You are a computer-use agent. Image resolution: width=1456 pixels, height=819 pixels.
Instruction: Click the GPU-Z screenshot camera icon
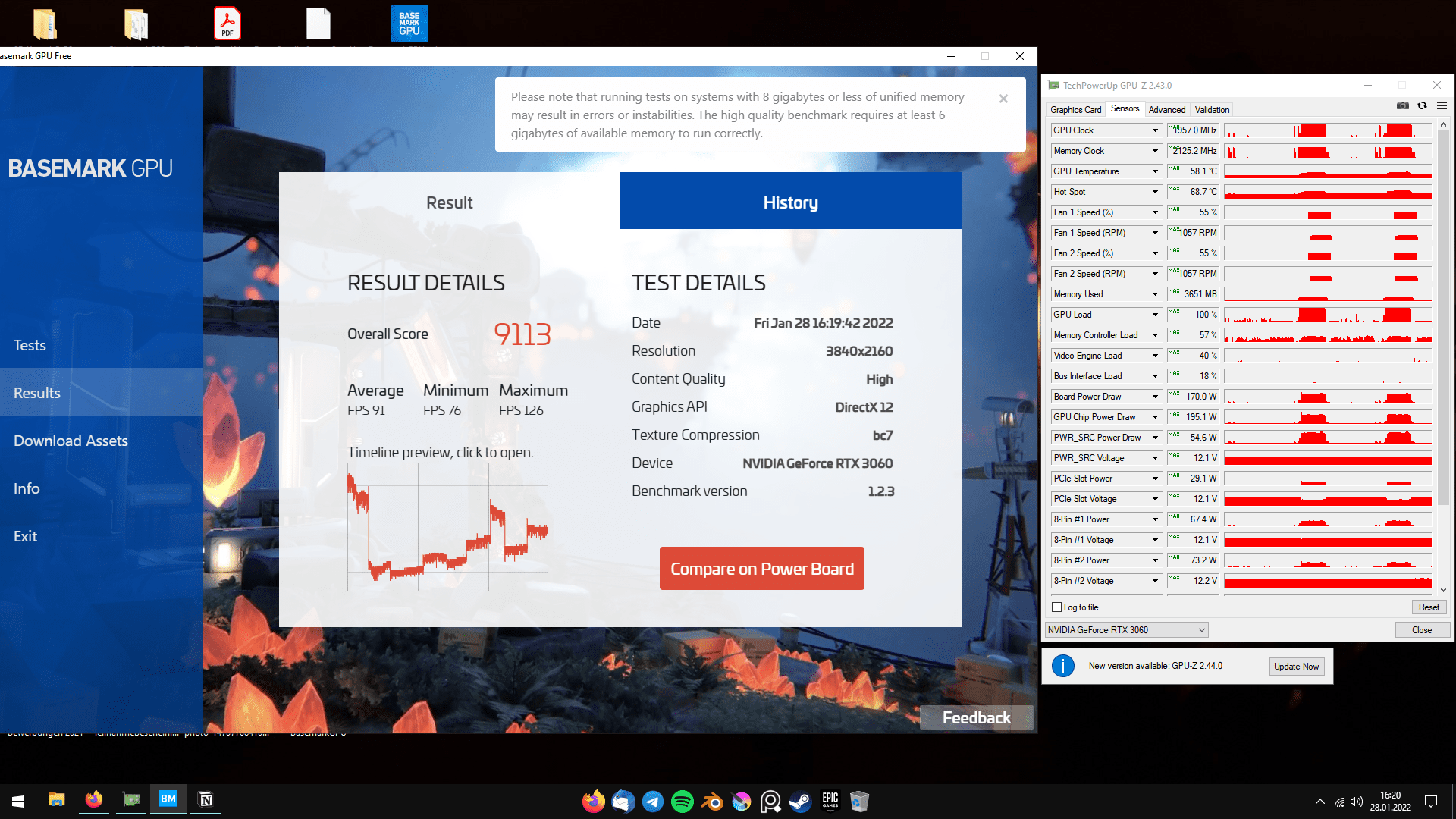(x=1402, y=106)
